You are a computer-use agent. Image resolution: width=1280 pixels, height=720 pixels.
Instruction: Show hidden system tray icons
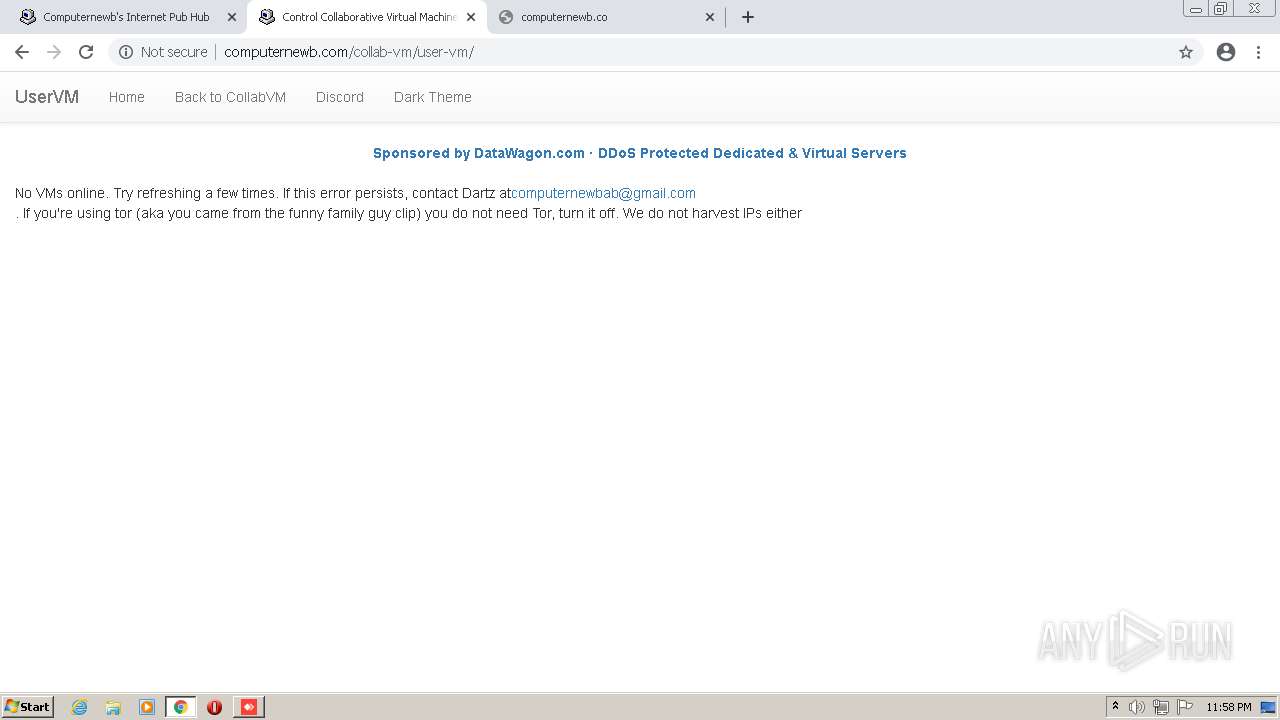click(x=1115, y=707)
